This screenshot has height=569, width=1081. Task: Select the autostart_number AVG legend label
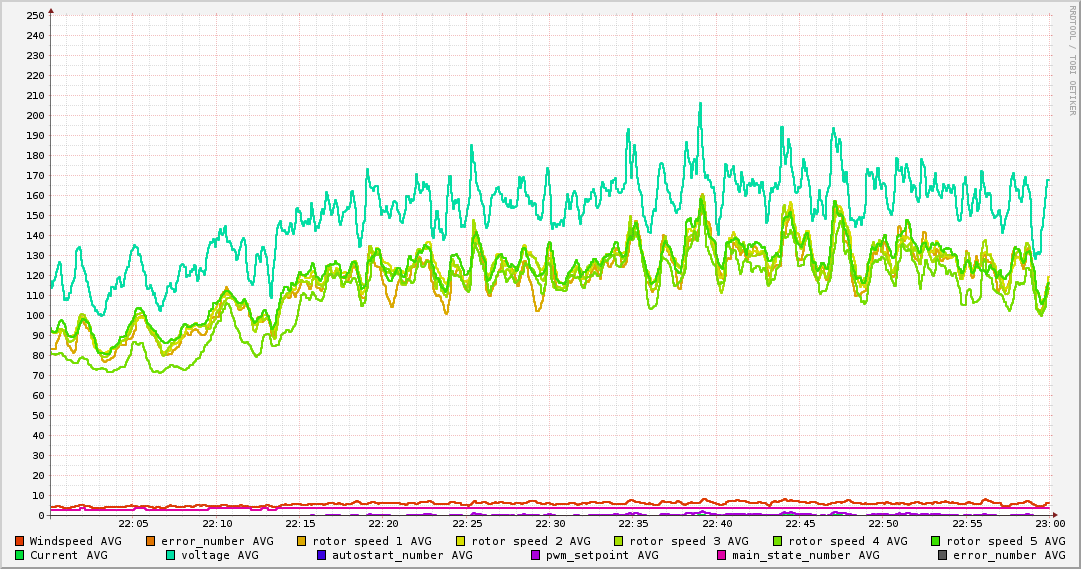pyautogui.click(x=402, y=555)
